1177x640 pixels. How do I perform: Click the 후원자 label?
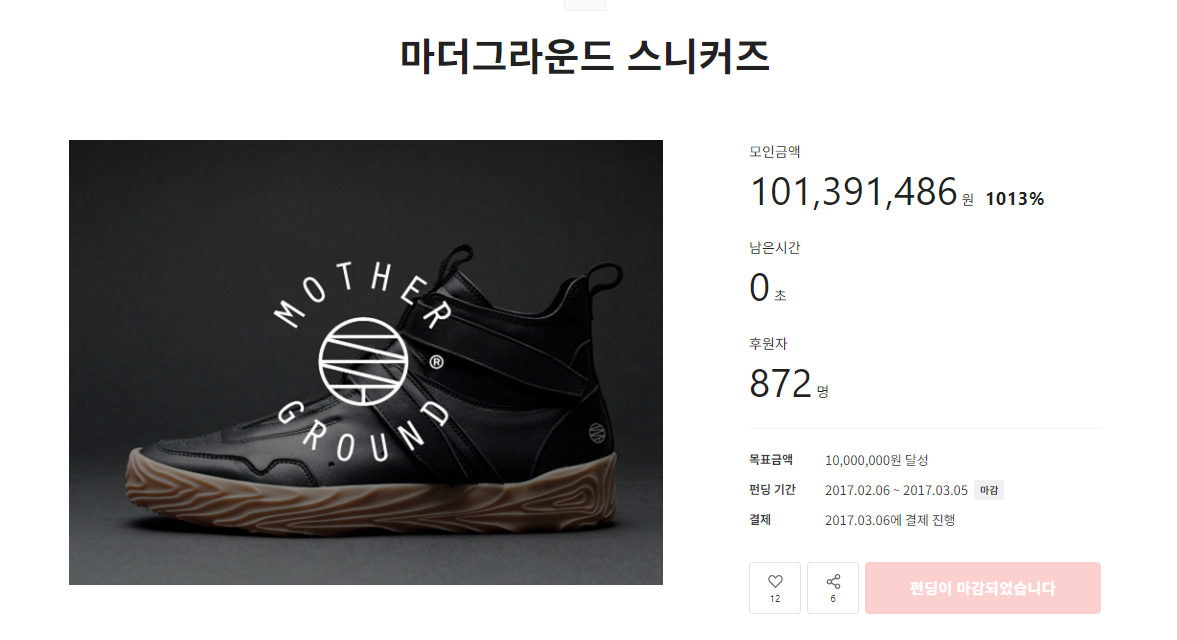point(768,344)
